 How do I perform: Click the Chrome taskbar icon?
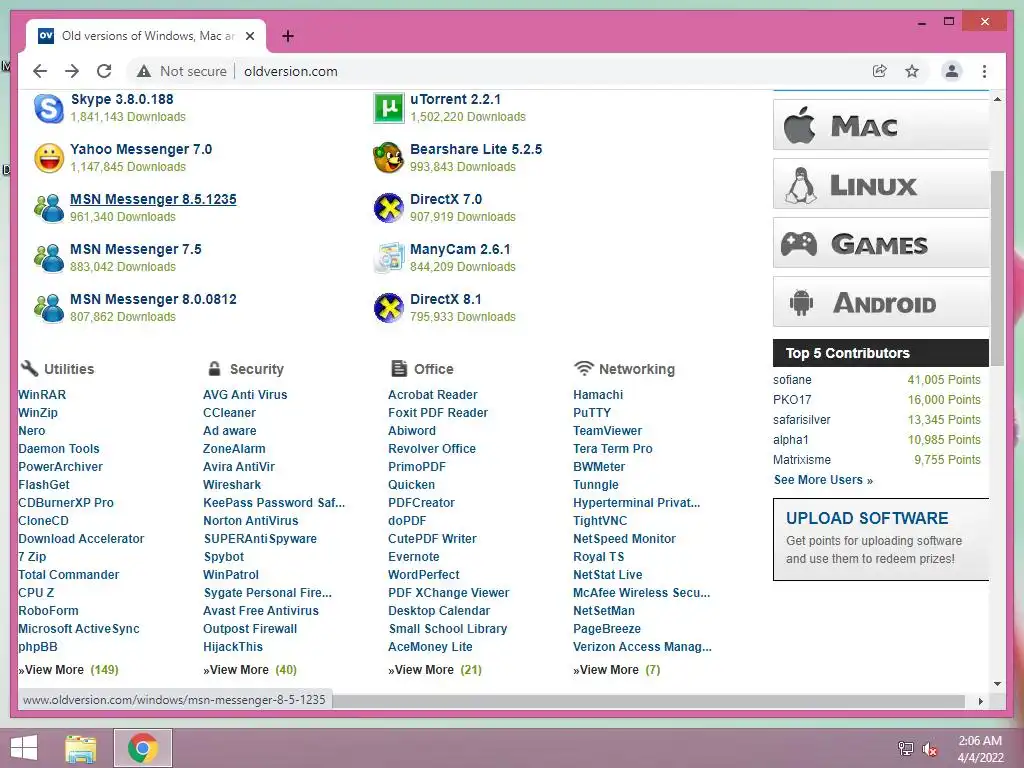(x=143, y=748)
